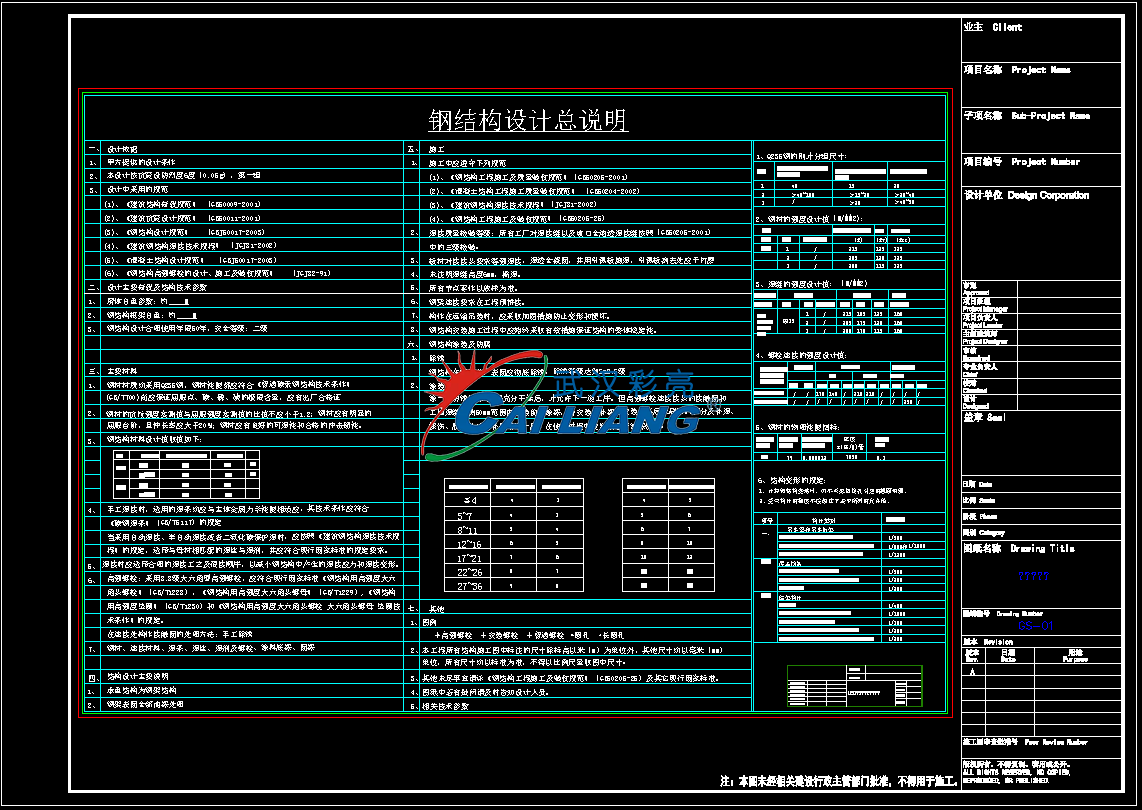
Task: Select the 'Seal' label
Action: [x=996, y=417]
